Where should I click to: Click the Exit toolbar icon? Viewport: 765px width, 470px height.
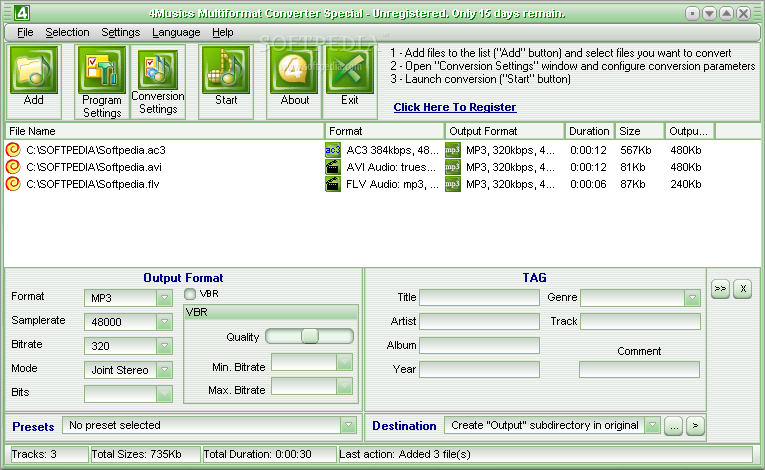click(x=349, y=70)
